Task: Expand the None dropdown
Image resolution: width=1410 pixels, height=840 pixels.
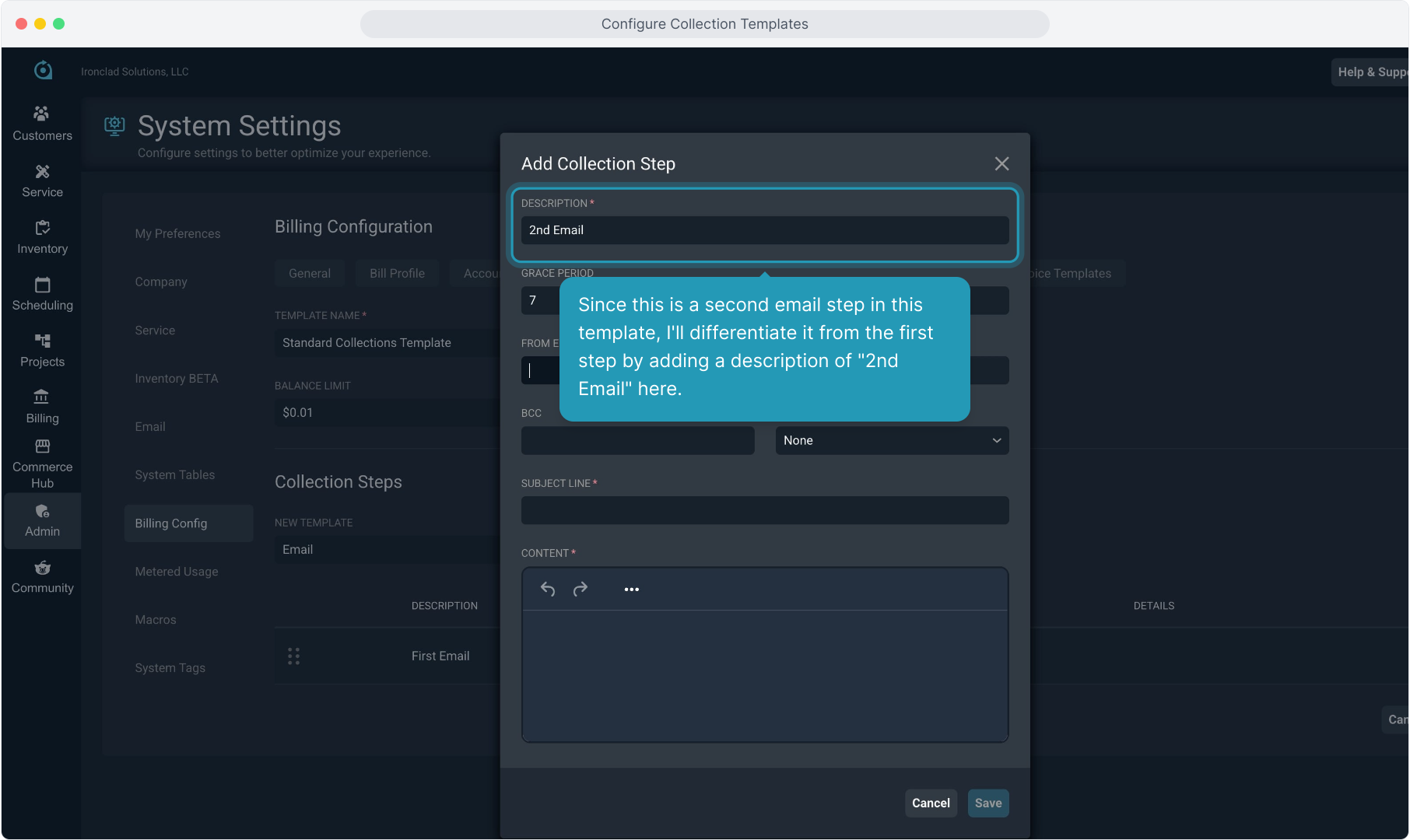Action: 892,440
